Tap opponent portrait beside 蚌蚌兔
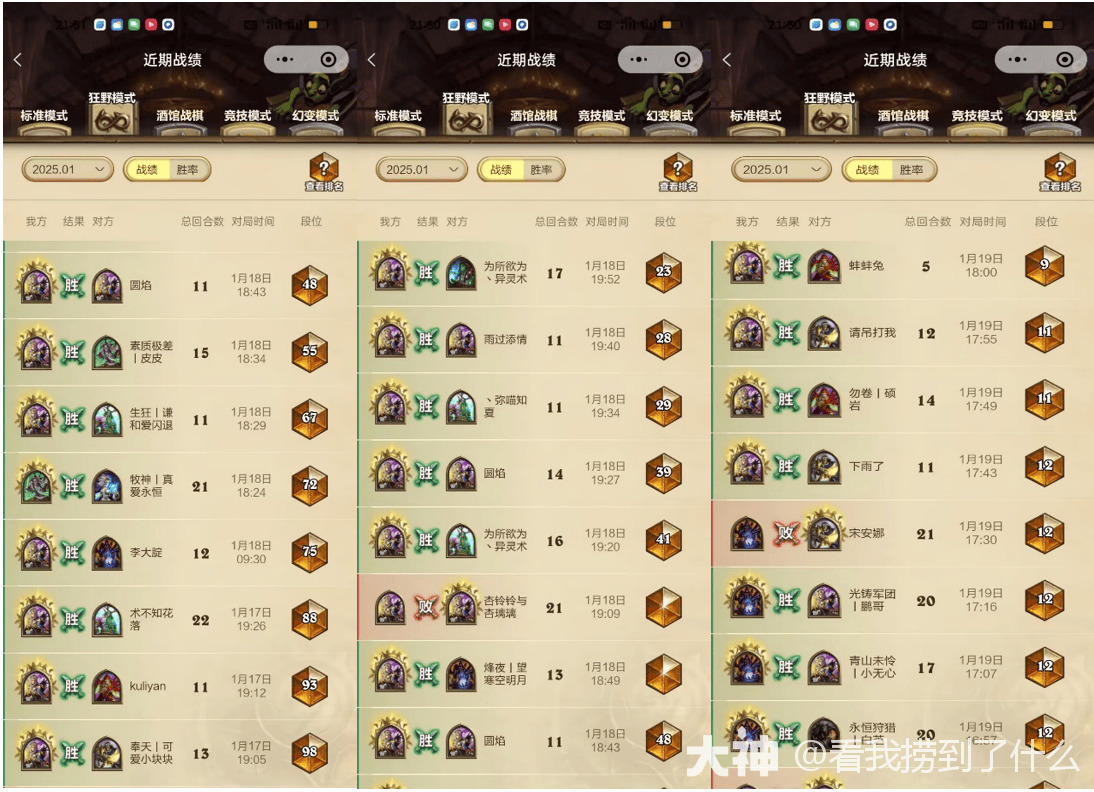This screenshot has width=1094, height=792. pos(824,266)
